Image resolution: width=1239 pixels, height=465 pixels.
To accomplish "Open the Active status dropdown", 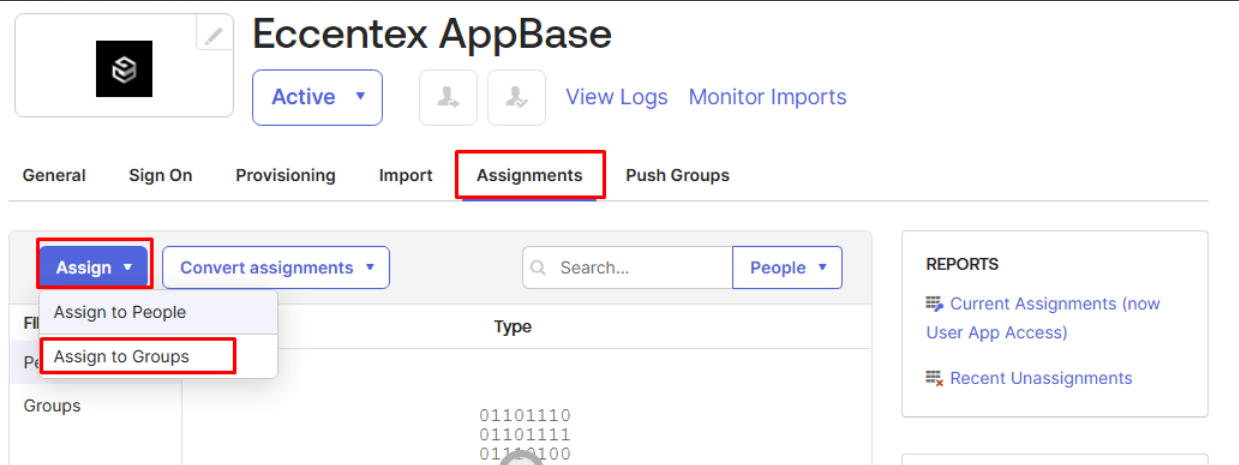I will (x=317, y=97).
